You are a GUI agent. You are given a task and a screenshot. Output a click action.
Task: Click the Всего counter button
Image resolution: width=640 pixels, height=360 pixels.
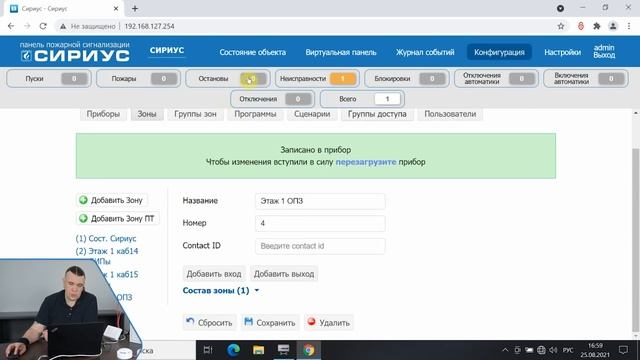[362, 99]
